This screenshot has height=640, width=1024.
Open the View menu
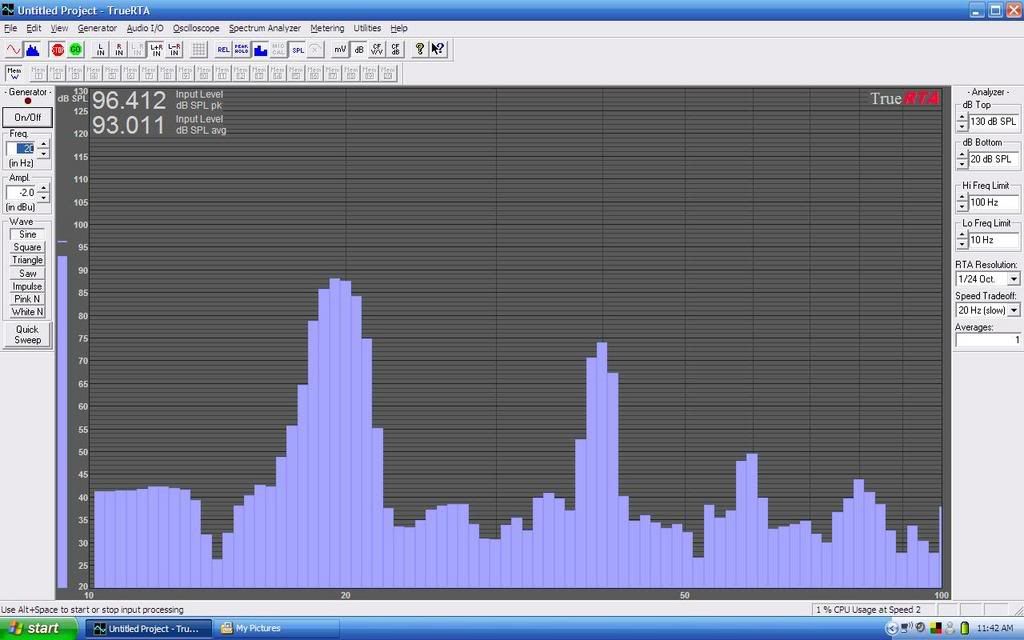59,28
